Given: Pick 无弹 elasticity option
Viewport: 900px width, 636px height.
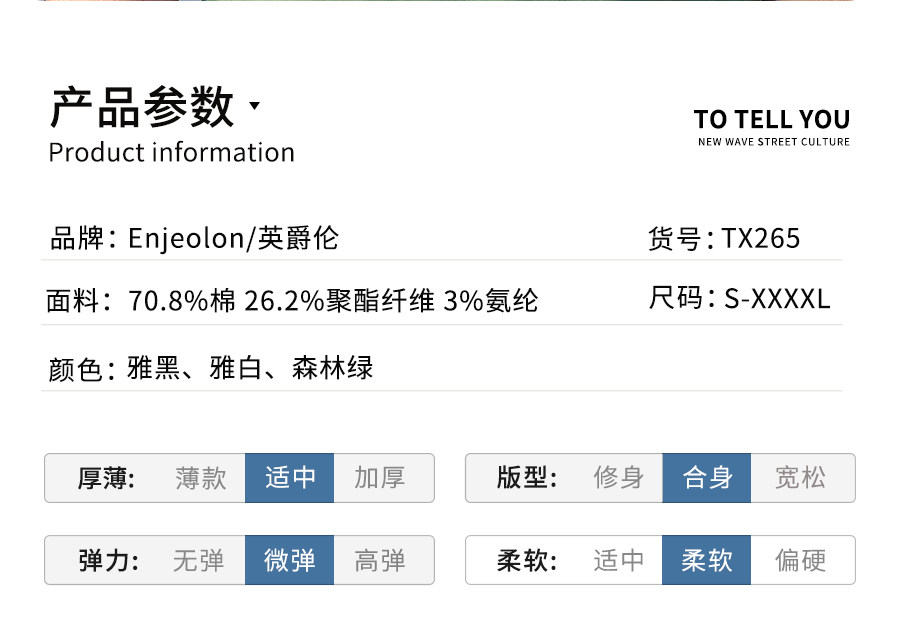Looking at the screenshot, I should pos(198,560).
